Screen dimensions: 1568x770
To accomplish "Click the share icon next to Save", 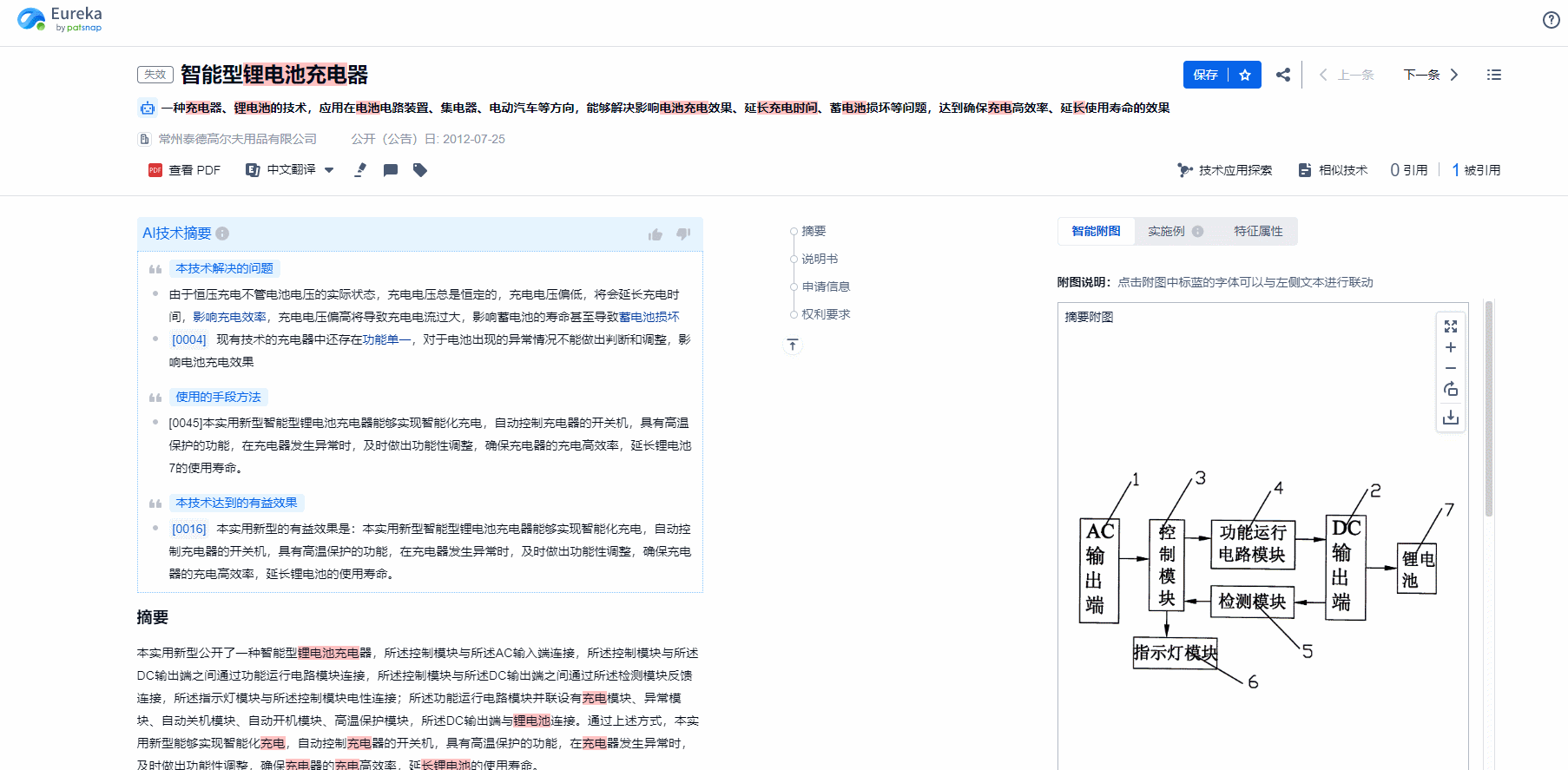I will coord(1282,75).
